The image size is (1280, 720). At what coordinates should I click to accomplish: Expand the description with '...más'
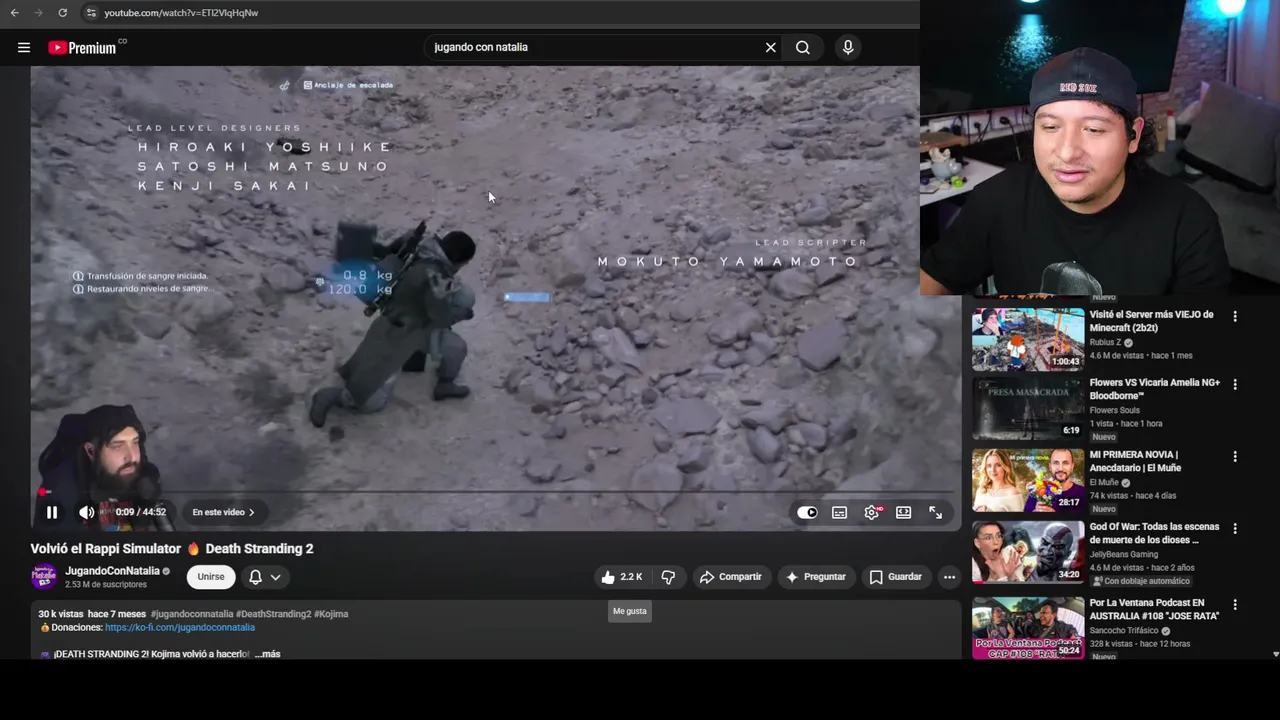268,654
